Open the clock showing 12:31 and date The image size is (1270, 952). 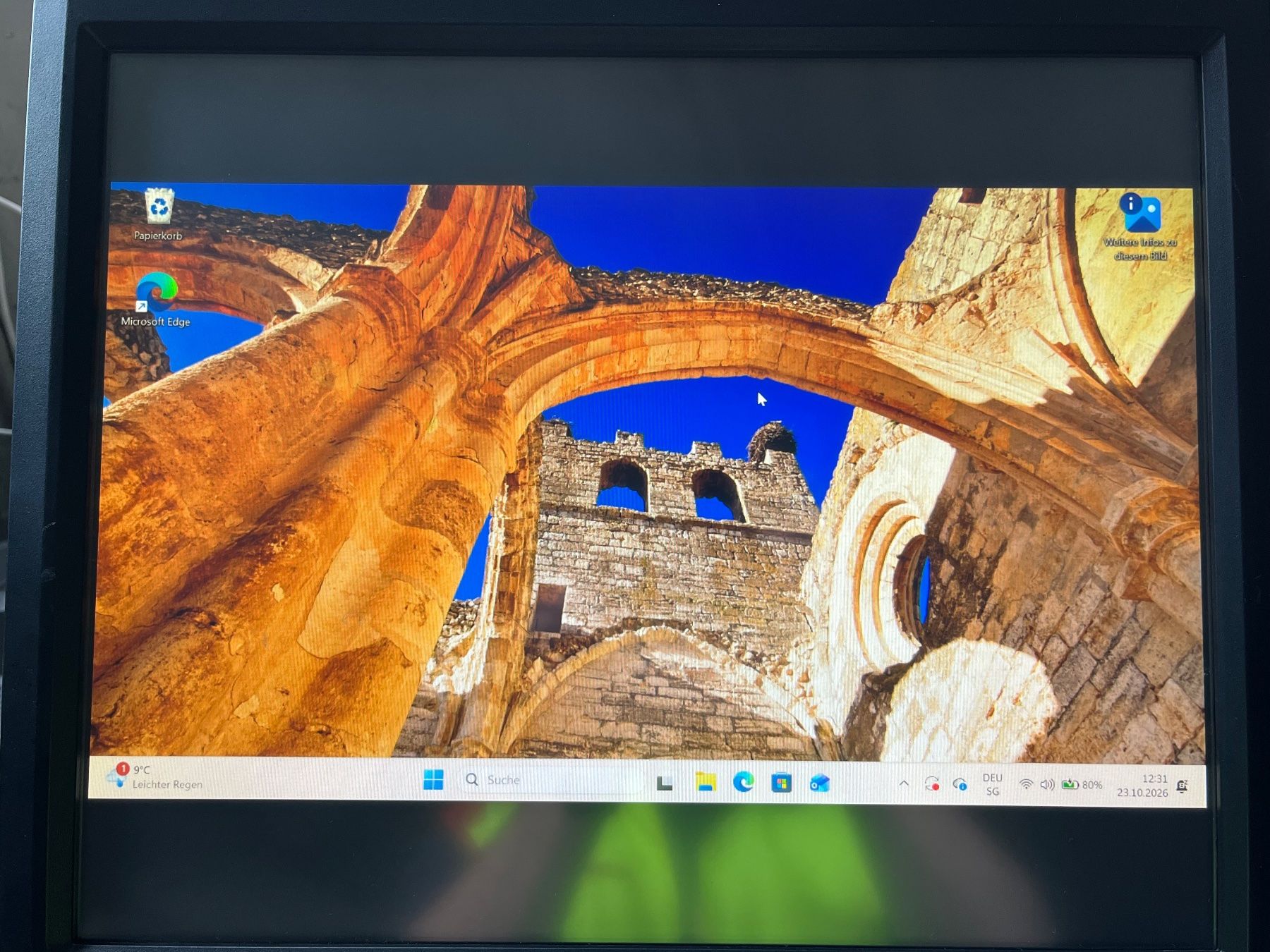pyautogui.click(x=1142, y=786)
